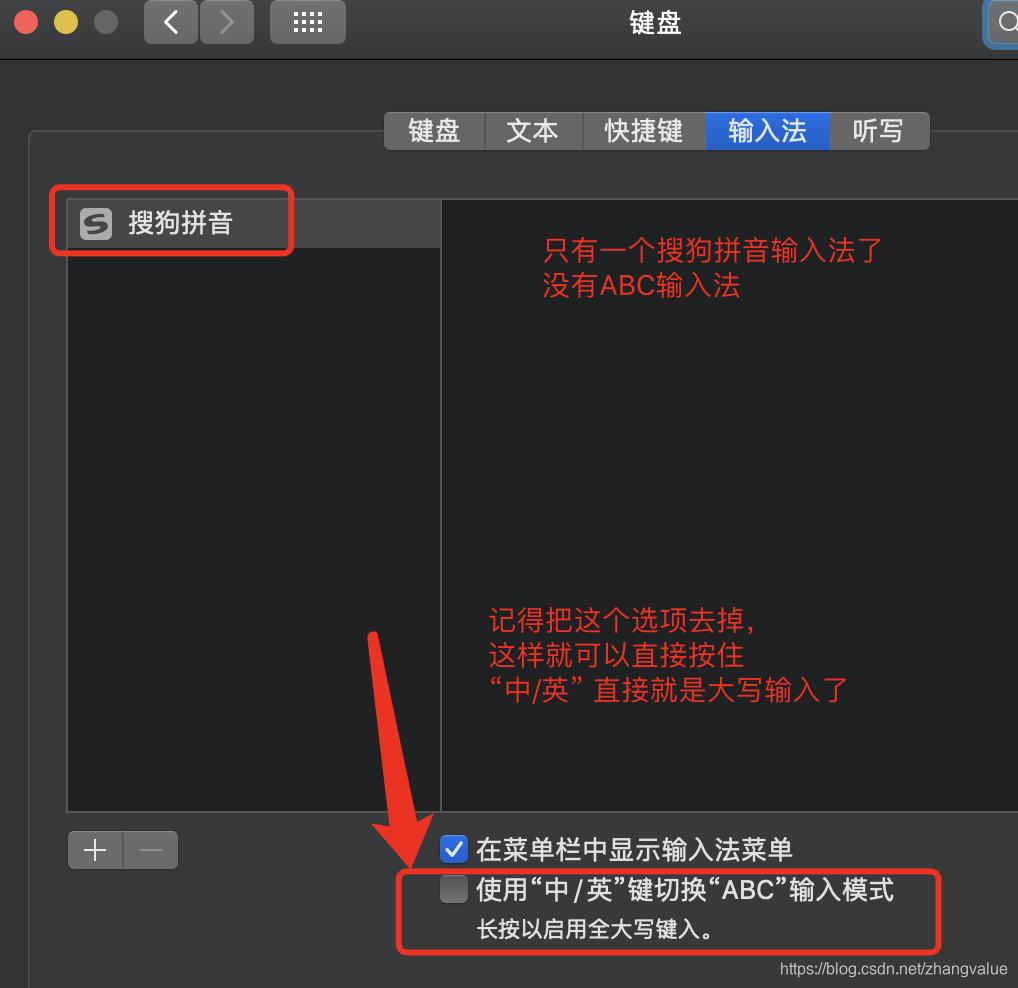Click the search magnifier field
This screenshot has height=988, width=1018.
click(x=1001, y=23)
